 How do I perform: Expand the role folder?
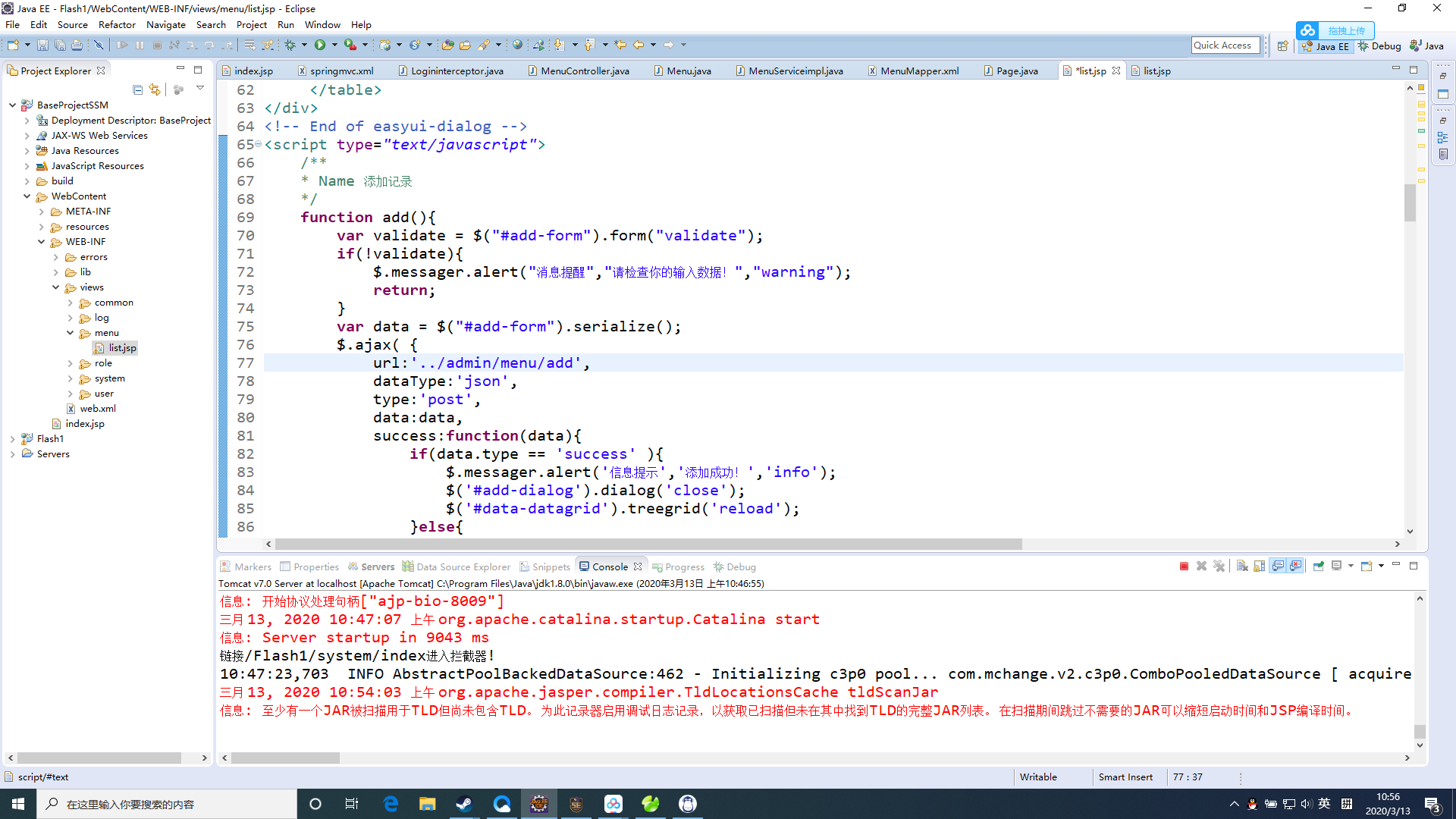[71, 363]
